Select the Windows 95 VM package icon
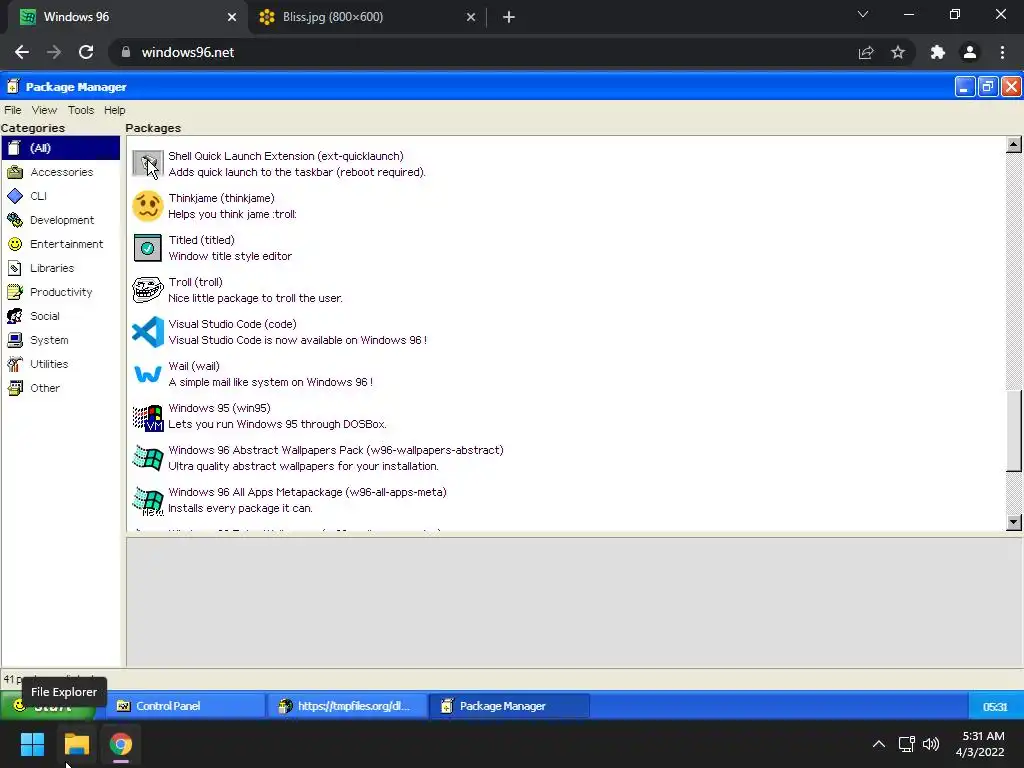 (148, 417)
